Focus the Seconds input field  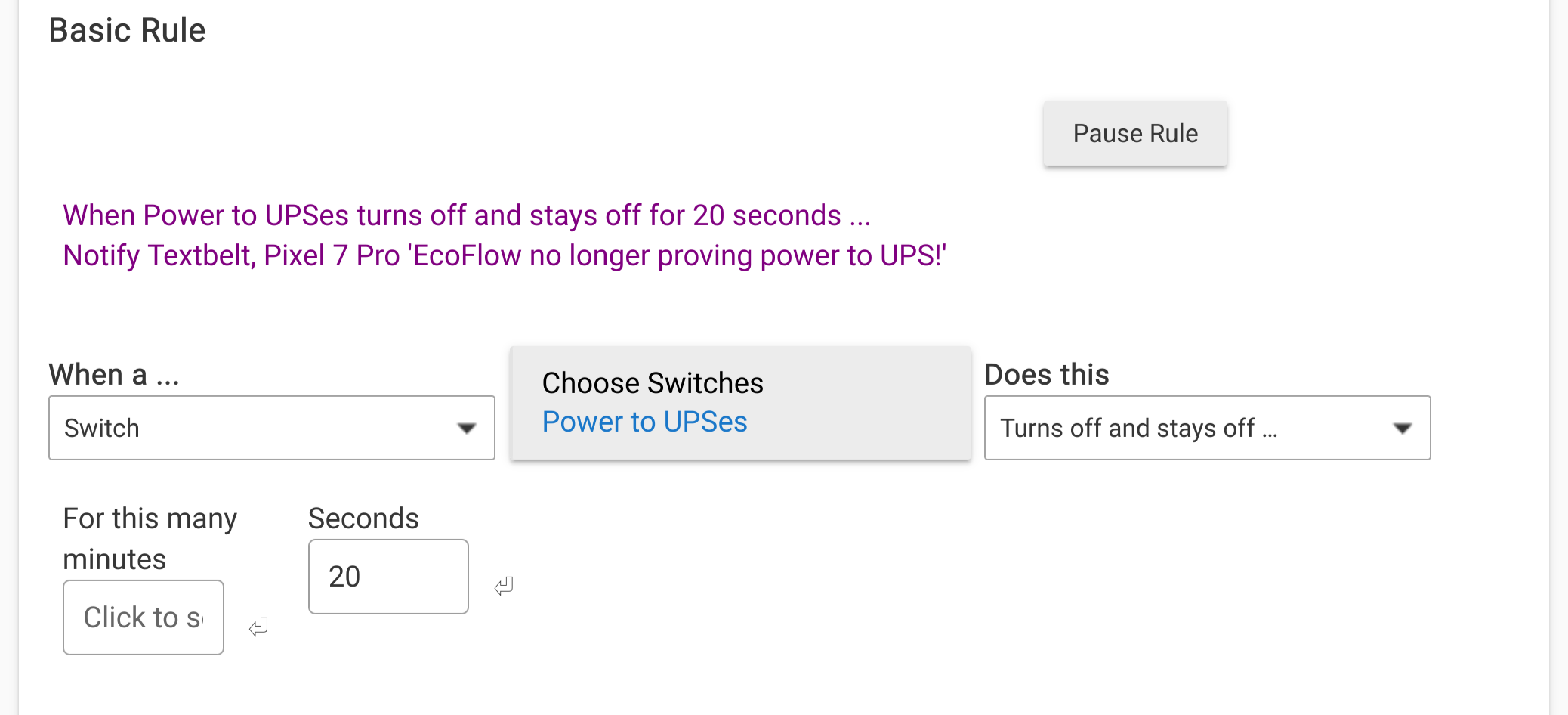pyautogui.click(x=388, y=577)
